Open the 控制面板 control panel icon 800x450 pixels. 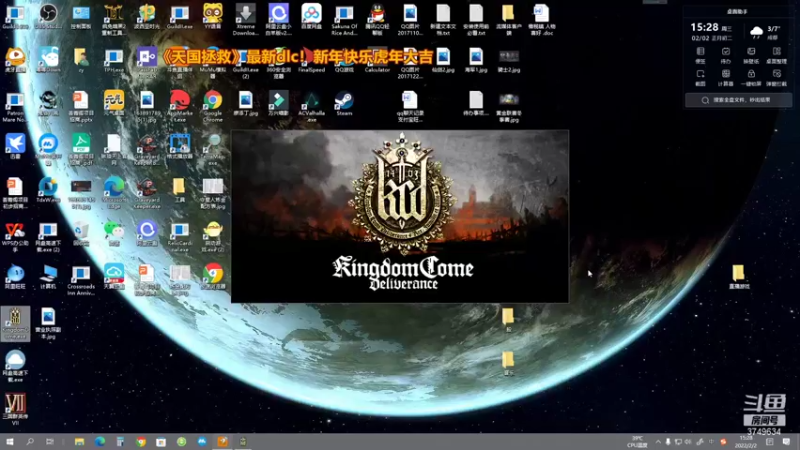(x=81, y=16)
